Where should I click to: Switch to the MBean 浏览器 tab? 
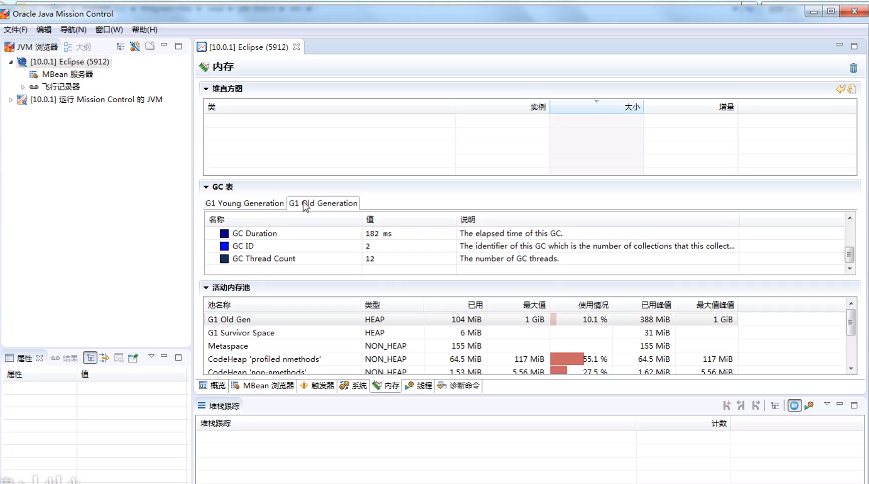[262, 385]
